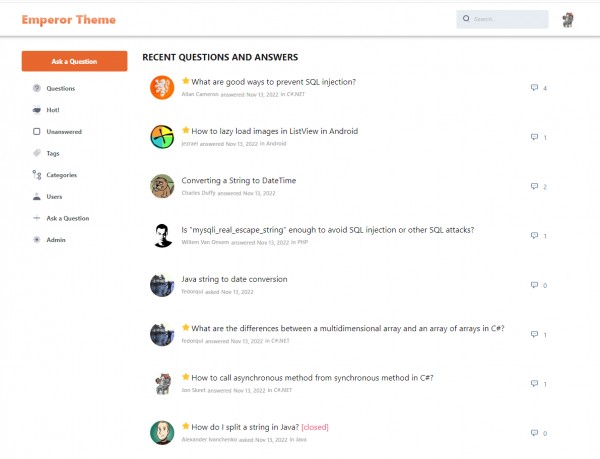The width and height of the screenshot is (600, 459).
Task: Click the Questions icon in sidebar
Action: pyautogui.click(x=37, y=88)
